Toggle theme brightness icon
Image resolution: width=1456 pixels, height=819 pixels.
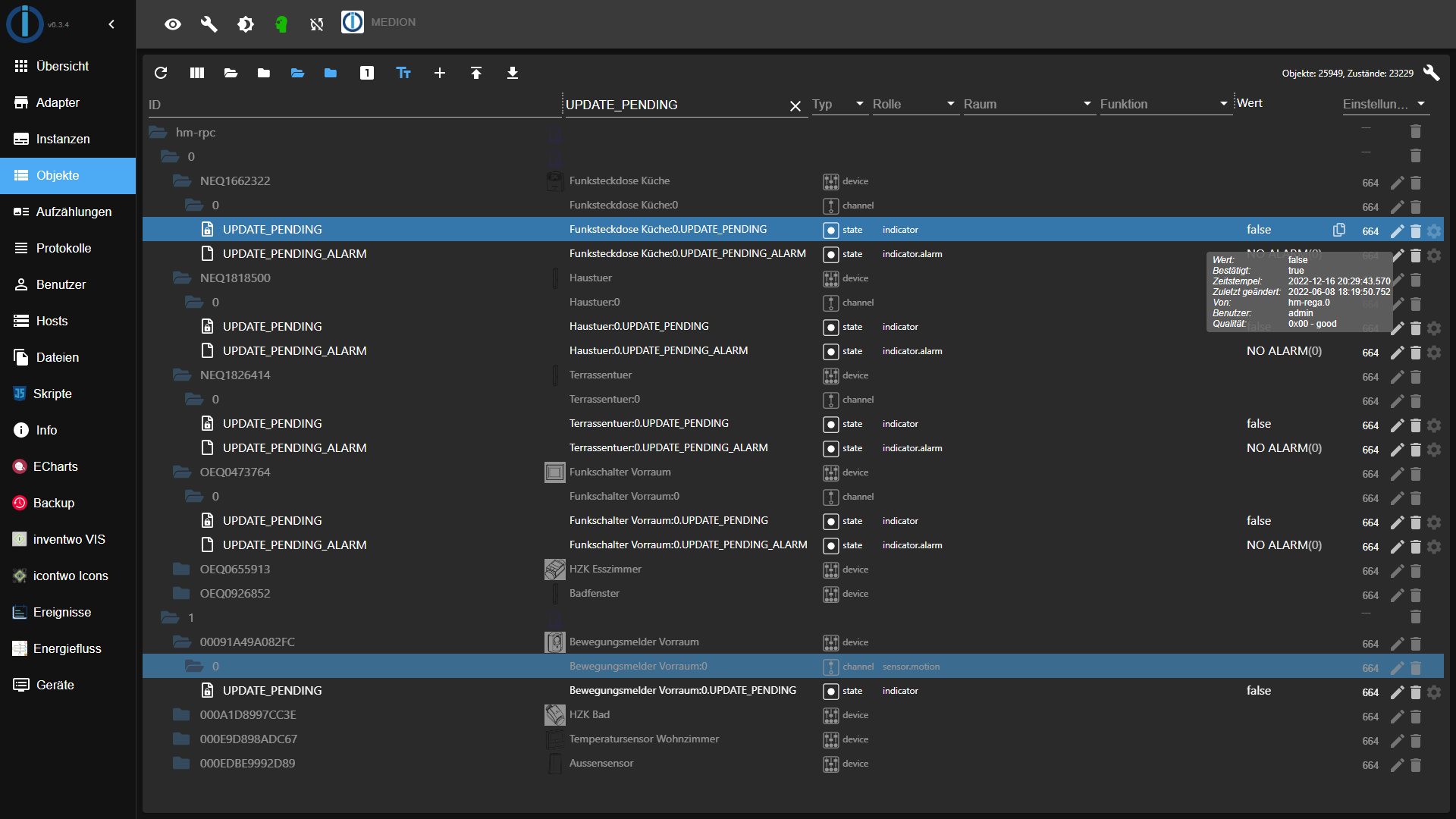tap(246, 24)
